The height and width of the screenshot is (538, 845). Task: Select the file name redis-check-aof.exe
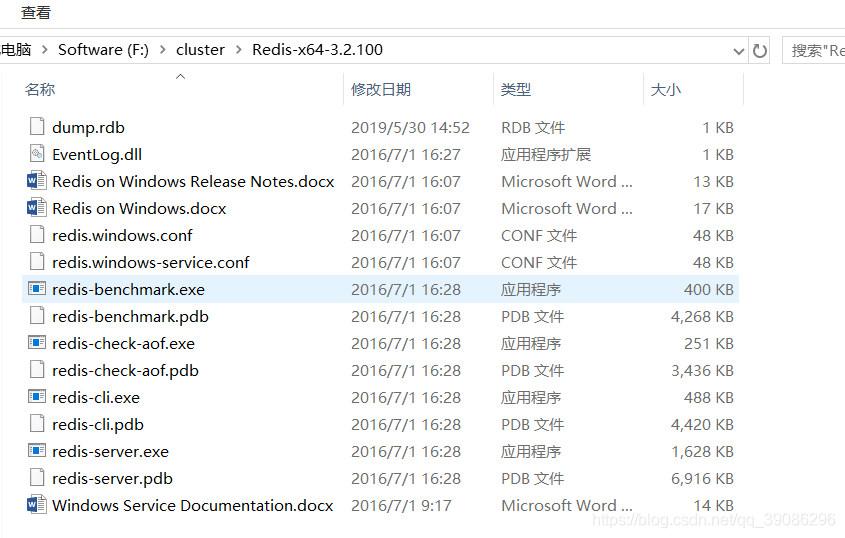(123, 343)
